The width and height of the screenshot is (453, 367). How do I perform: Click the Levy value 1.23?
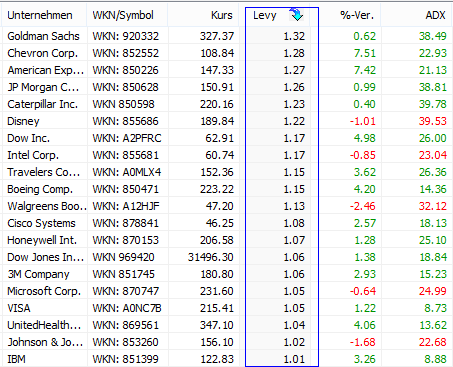coord(294,104)
